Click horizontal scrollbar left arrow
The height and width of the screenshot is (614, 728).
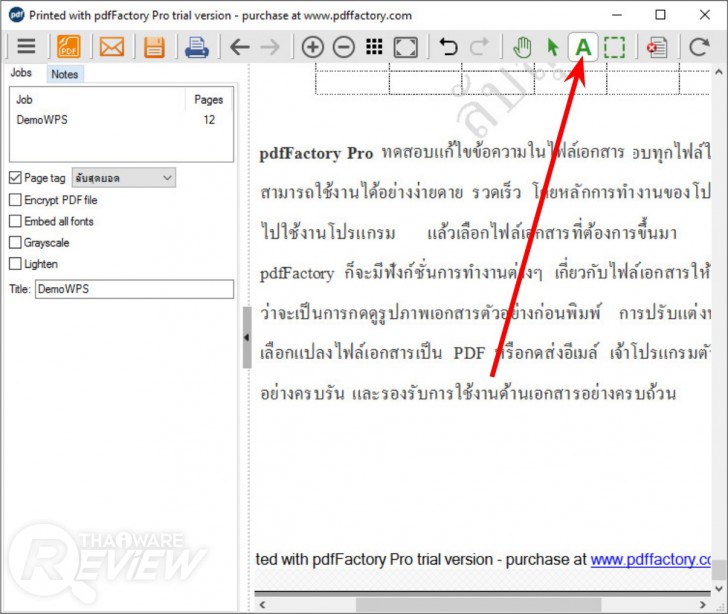tap(262, 605)
